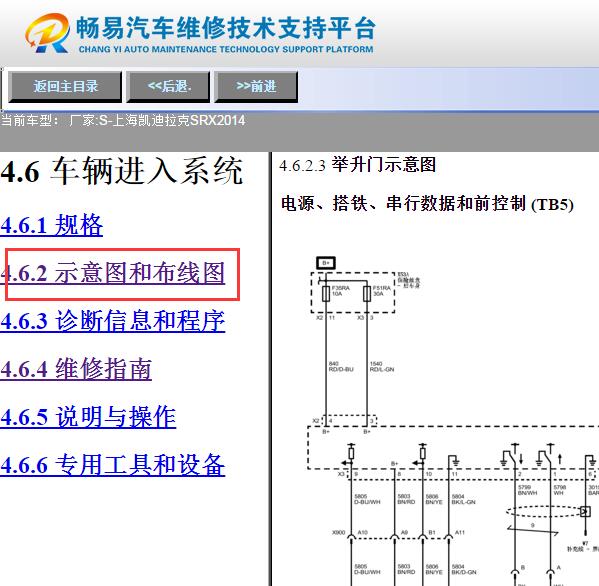Click the Chang Yi platform logo icon
This screenshot has width=599, height=586.
[47, 33]
